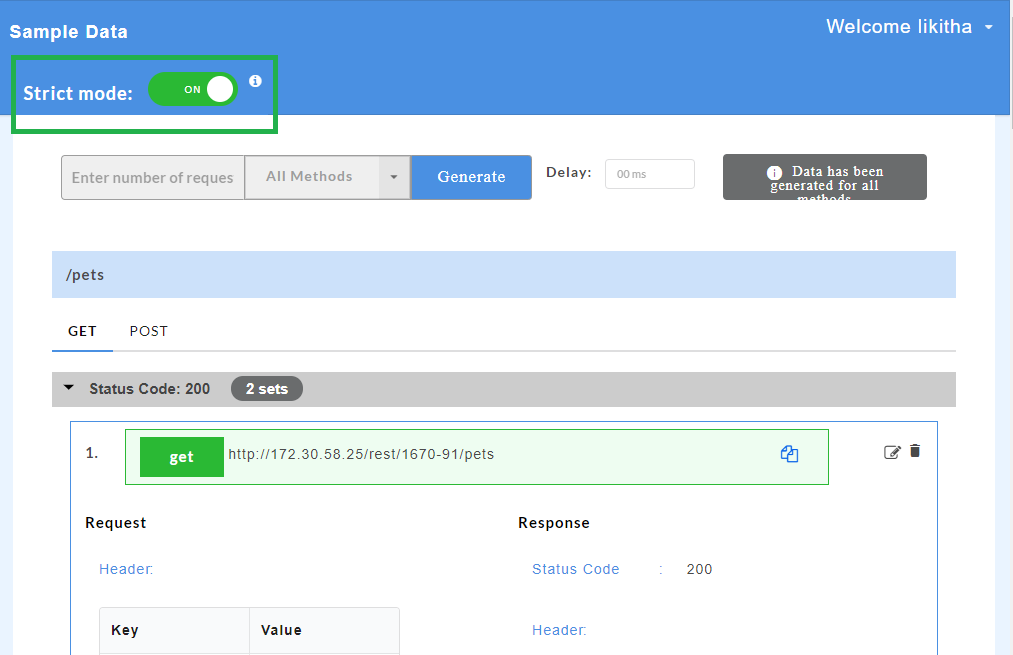Viewport: 1013px width, 655px height.
Task: Click the green get method button
Action: click(x=181, y=457)
